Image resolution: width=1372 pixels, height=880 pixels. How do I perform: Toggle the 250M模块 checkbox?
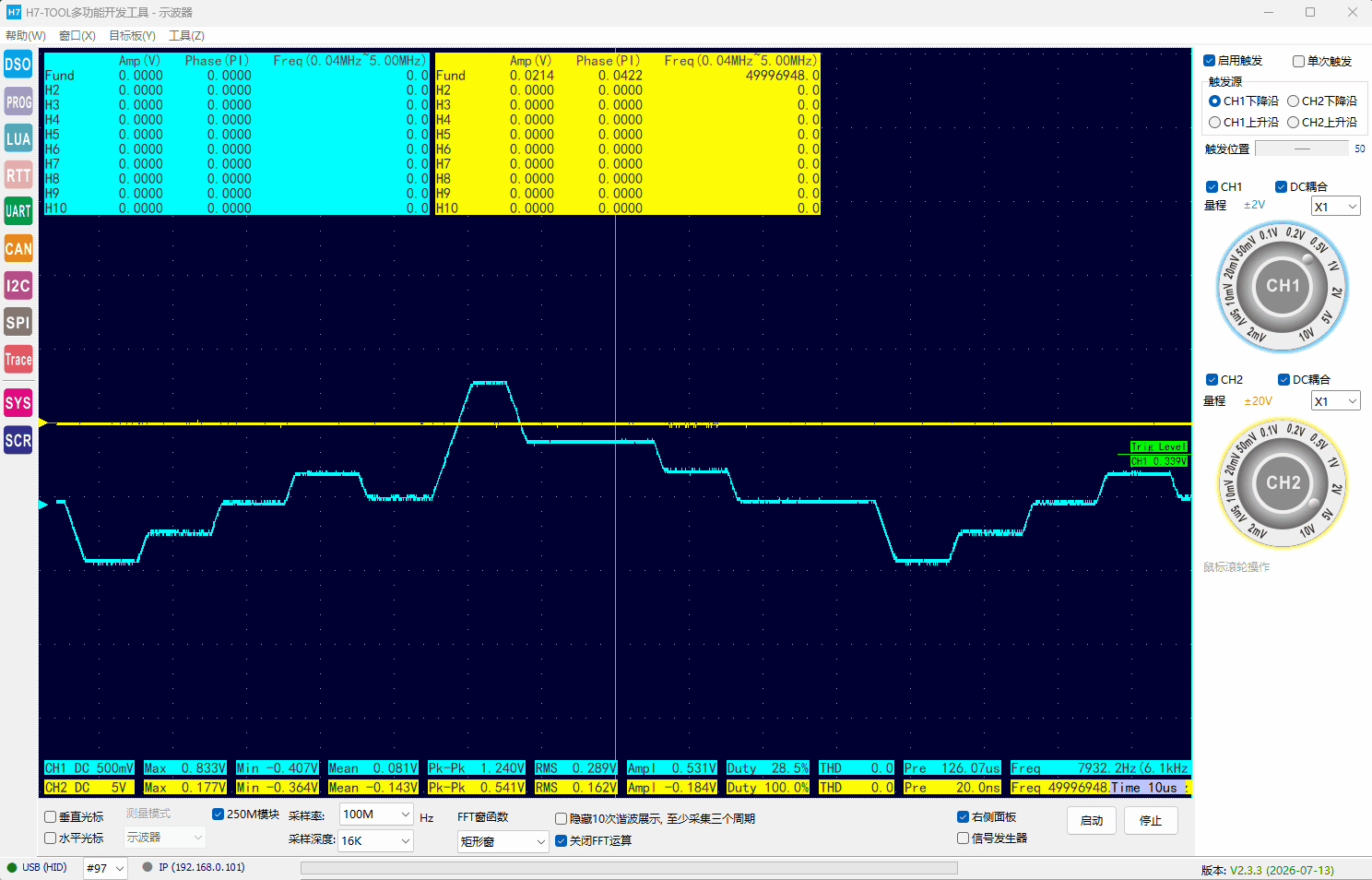click(219, 815)
